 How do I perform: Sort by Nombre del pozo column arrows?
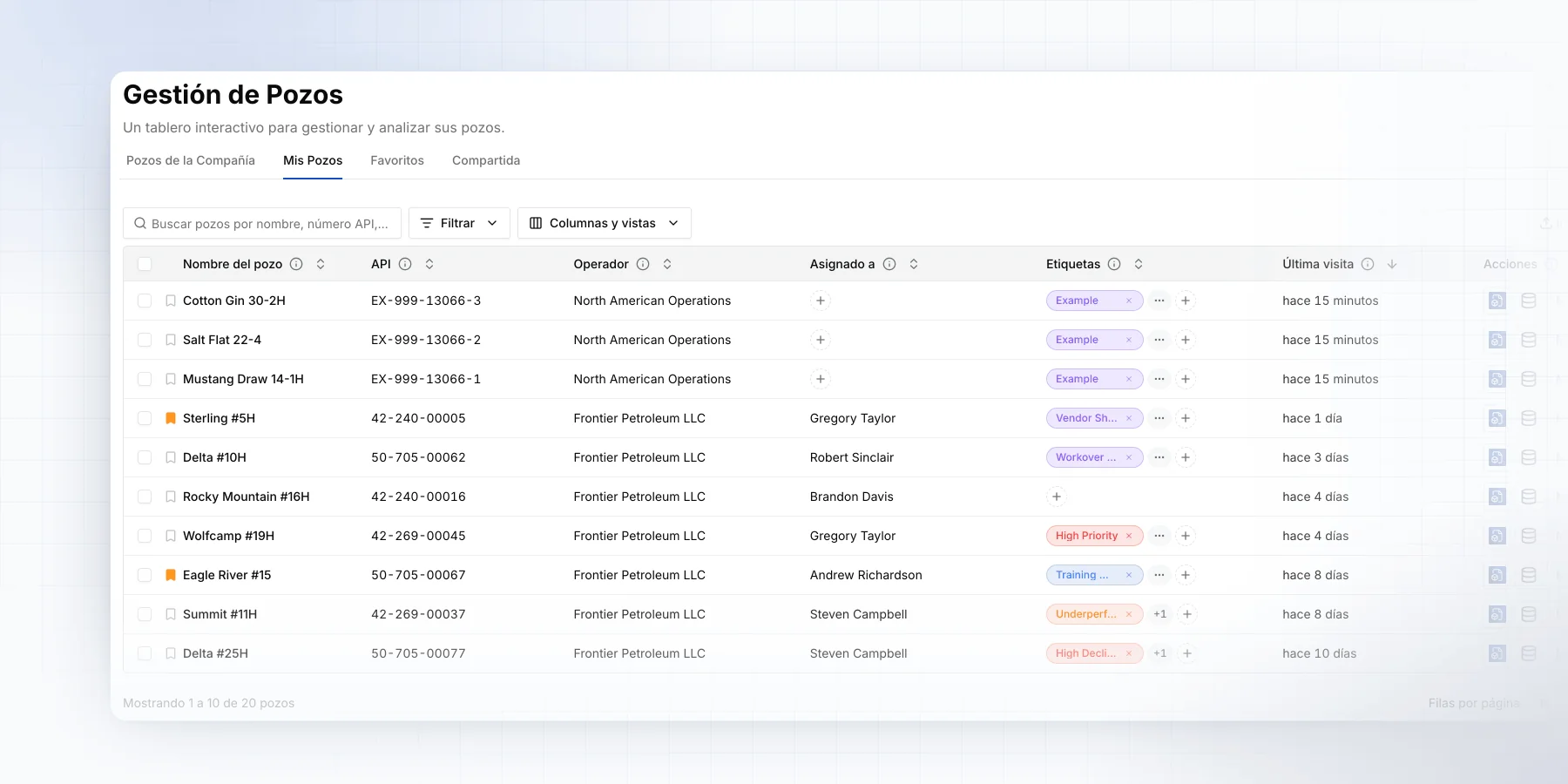coord(321,264)
